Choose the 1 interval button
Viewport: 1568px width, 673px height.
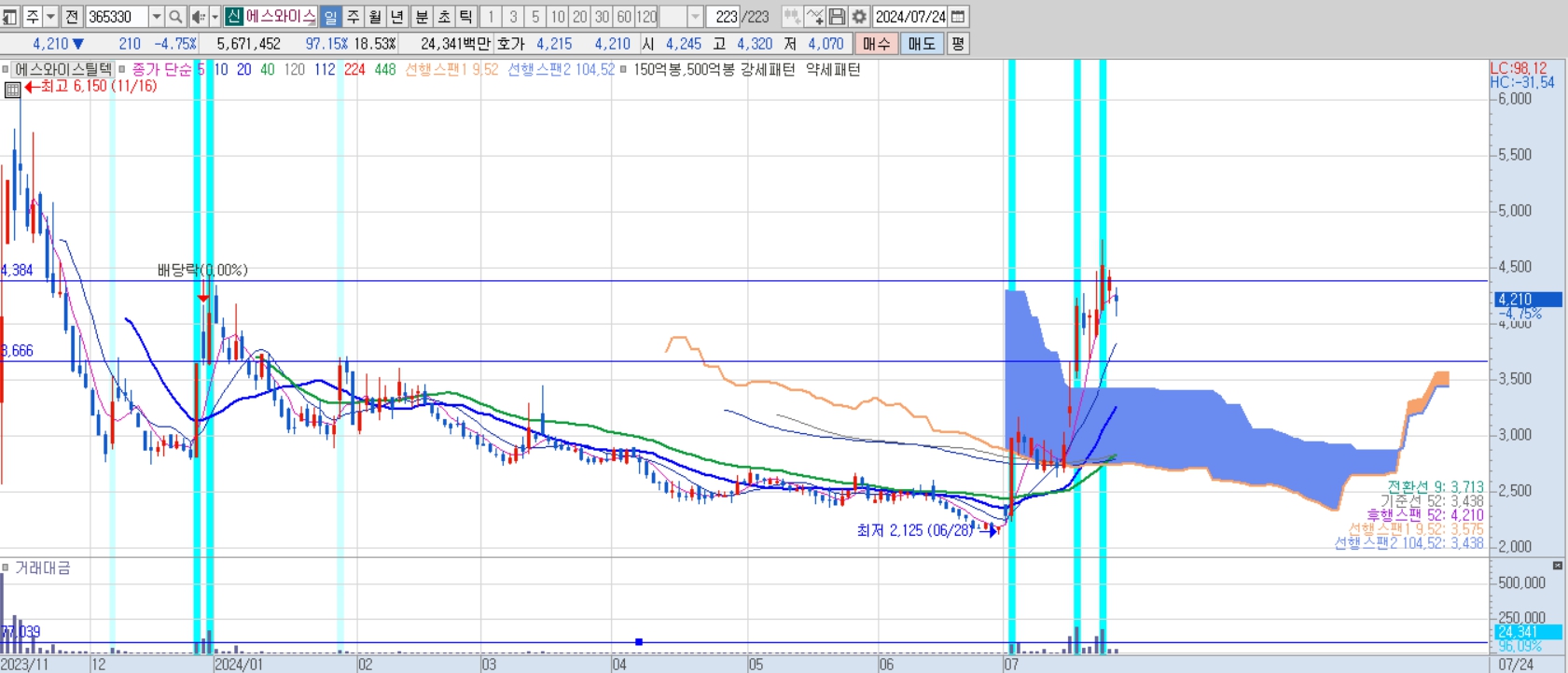[491, 17]
